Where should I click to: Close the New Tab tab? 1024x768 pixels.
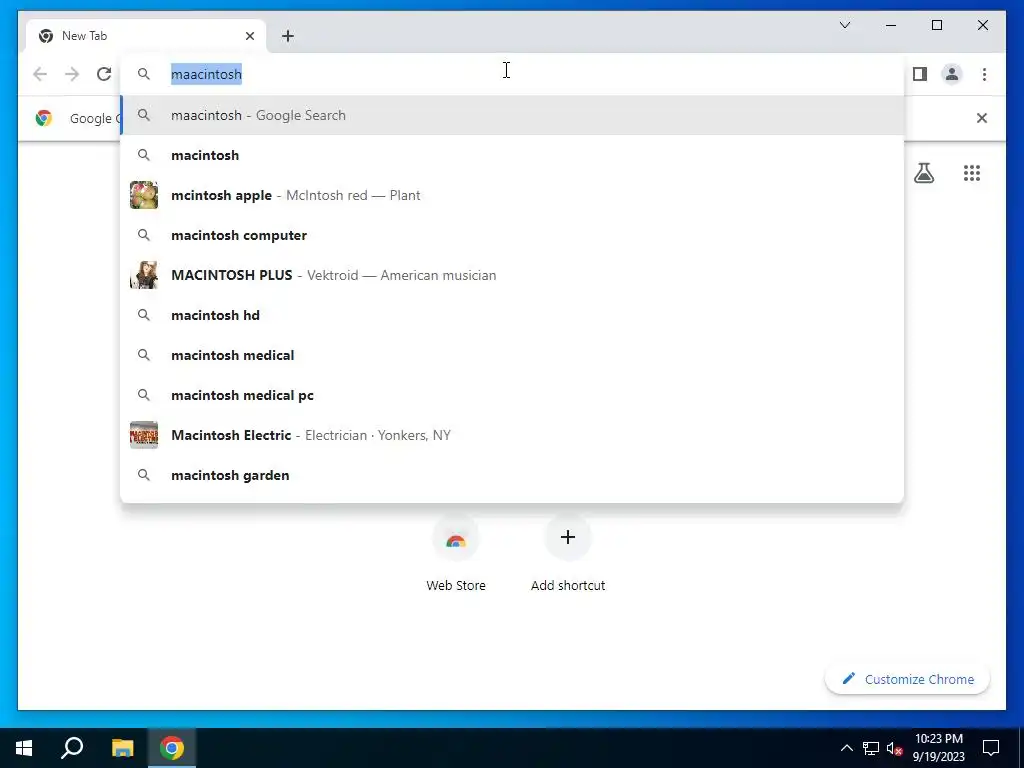(x=249, y=36)
